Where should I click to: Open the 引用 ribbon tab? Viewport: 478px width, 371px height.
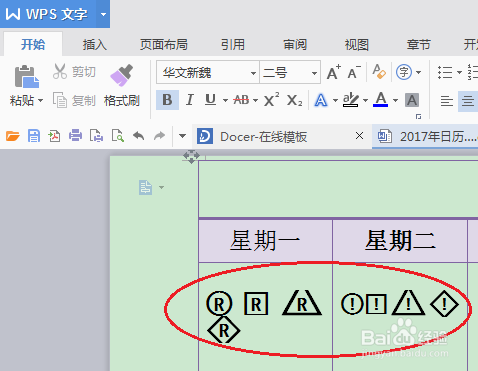(233, 44)
